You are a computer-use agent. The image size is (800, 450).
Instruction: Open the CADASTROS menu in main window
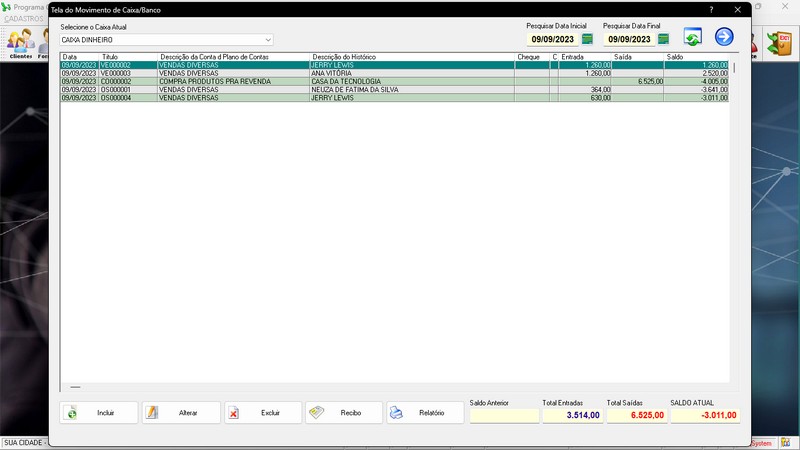click(24, 19)
